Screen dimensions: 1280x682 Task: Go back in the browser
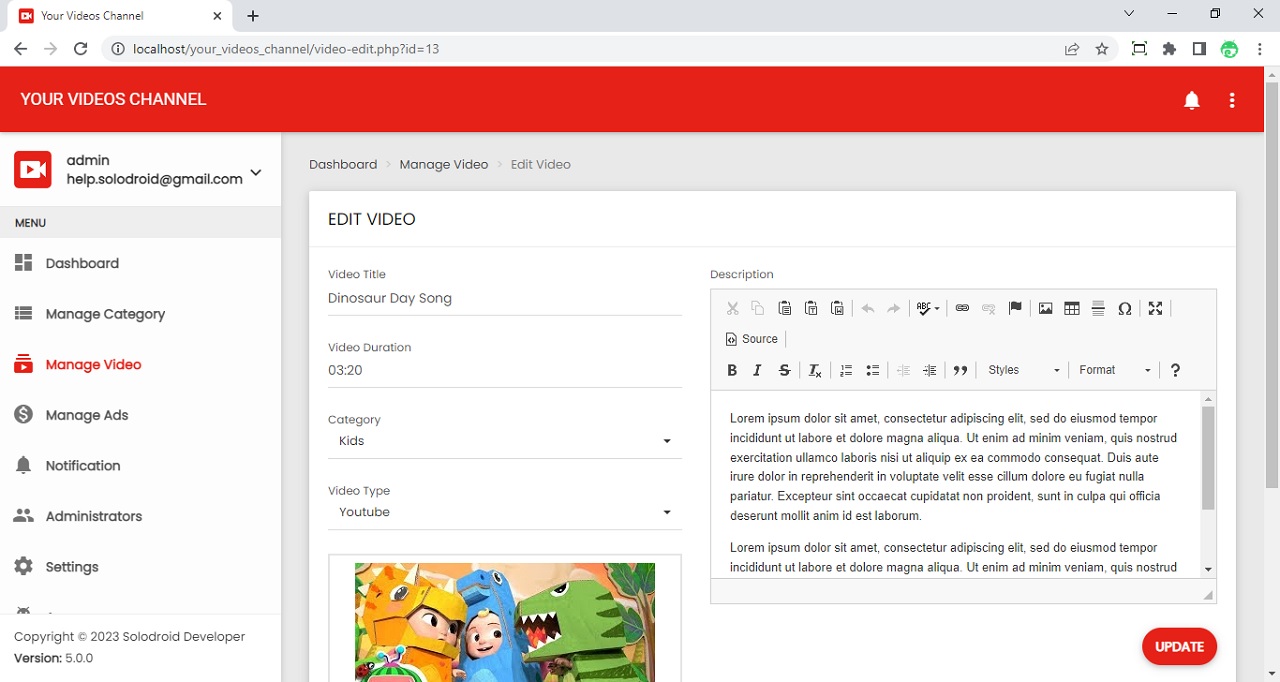pos(20,49)
